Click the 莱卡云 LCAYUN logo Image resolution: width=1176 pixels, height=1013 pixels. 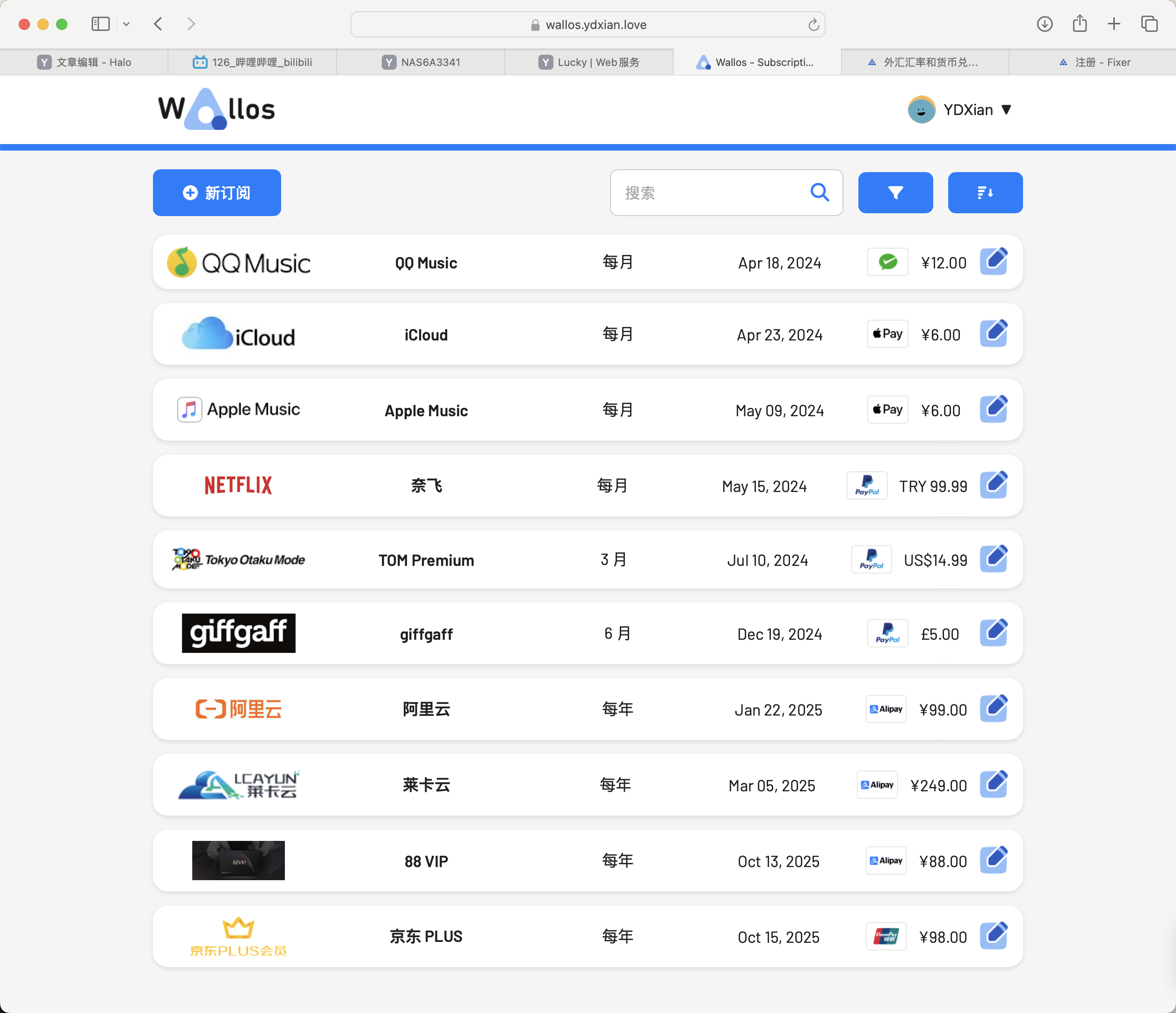[x=239, y=785]
